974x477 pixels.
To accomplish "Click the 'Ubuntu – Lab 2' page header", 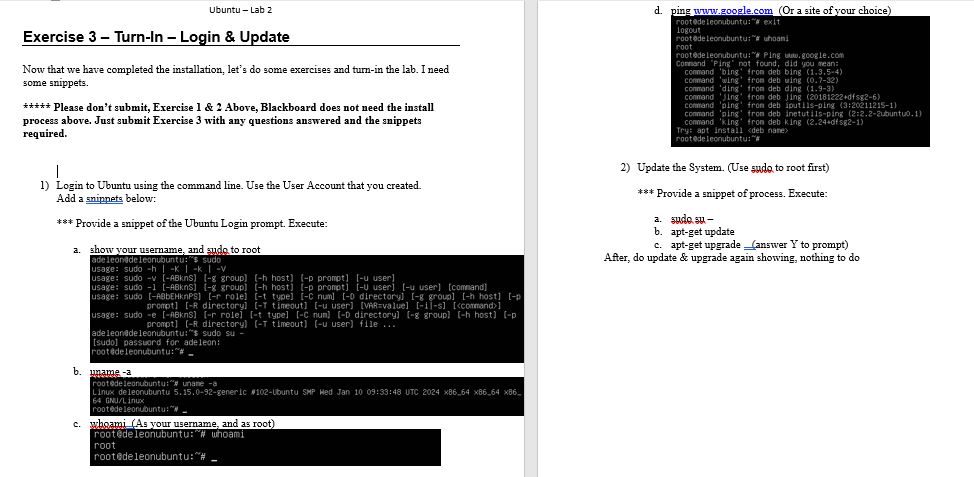I will point(240,10).
